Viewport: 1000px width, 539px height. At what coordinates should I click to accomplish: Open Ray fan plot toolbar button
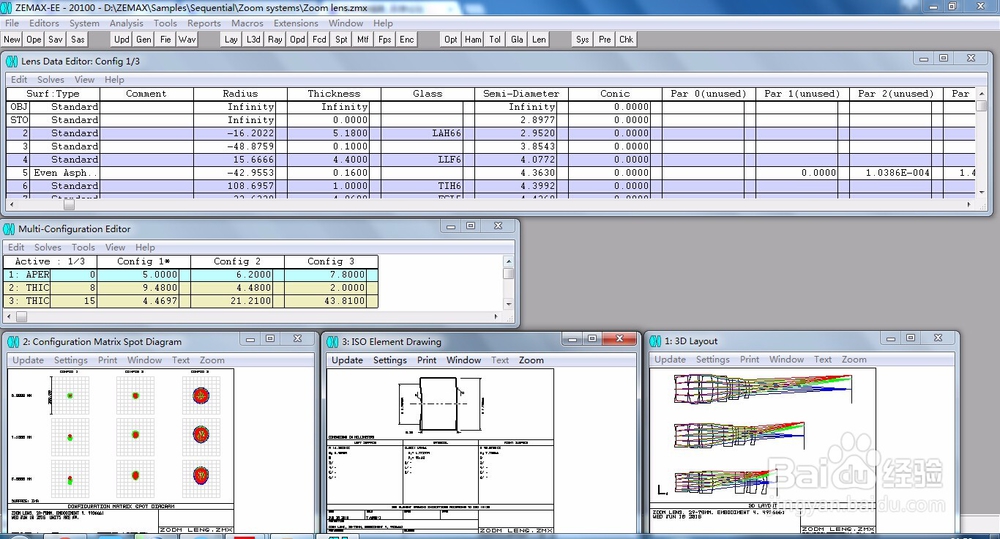pyautogui.click(x=275, y=40)
